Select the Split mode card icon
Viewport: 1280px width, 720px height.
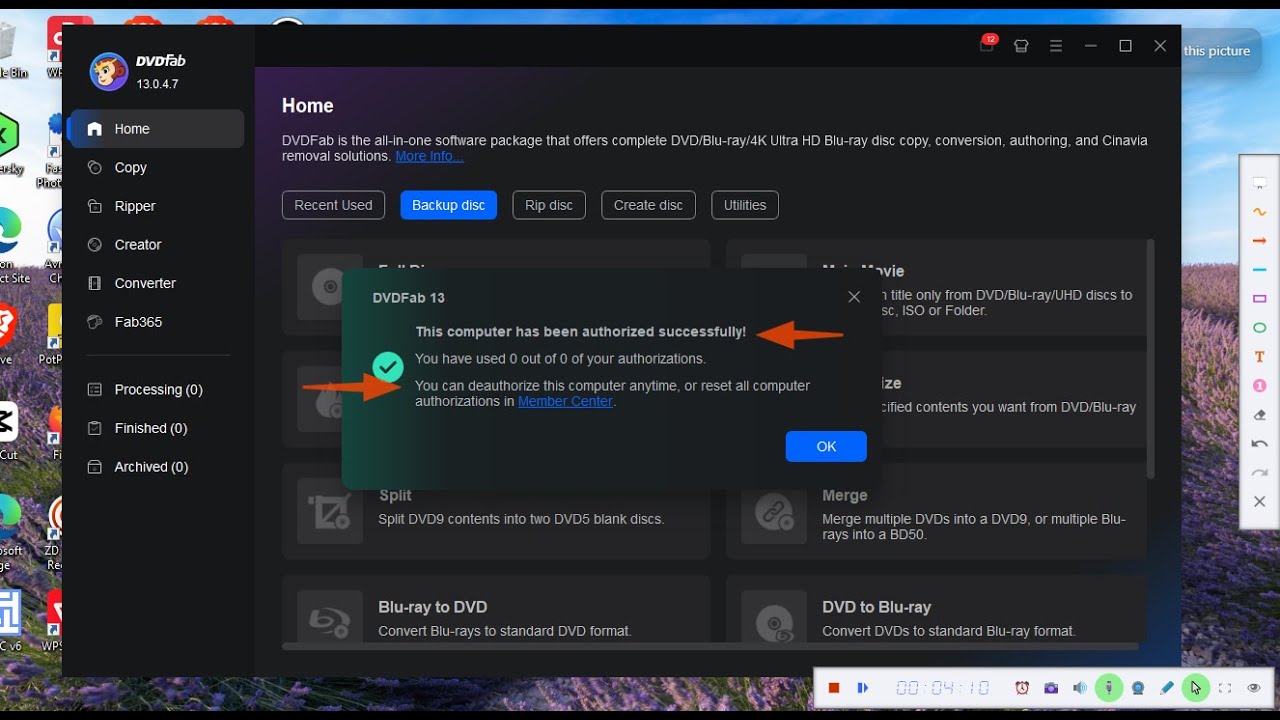[329, 511]
